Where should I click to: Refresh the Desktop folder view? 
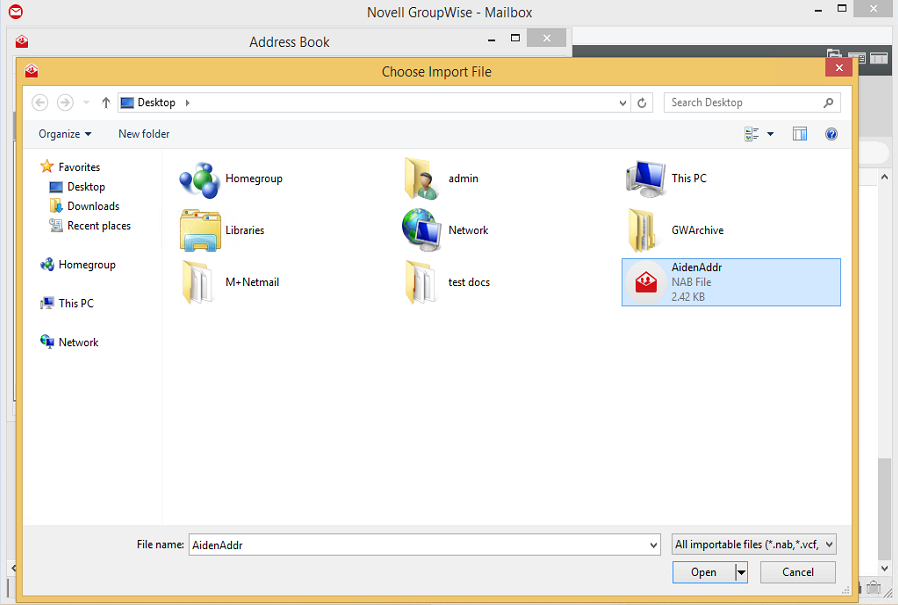642,103
